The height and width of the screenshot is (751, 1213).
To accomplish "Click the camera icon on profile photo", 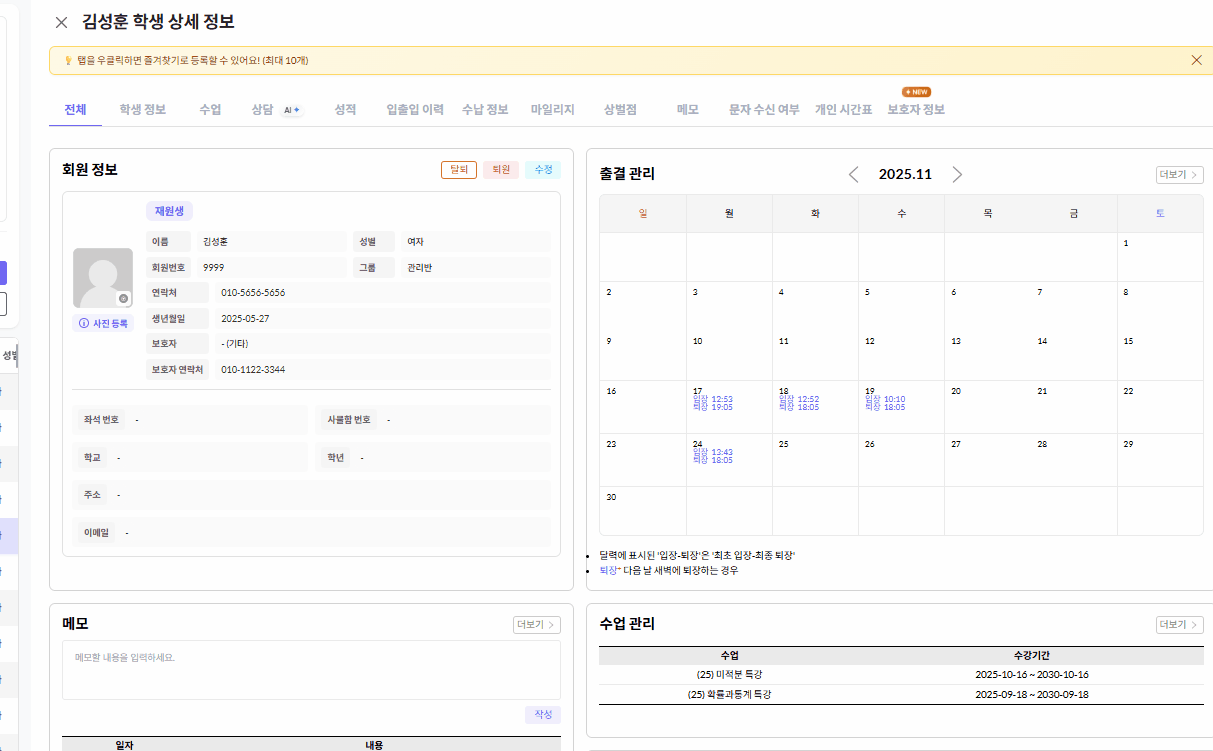I will tap(124, 299).
